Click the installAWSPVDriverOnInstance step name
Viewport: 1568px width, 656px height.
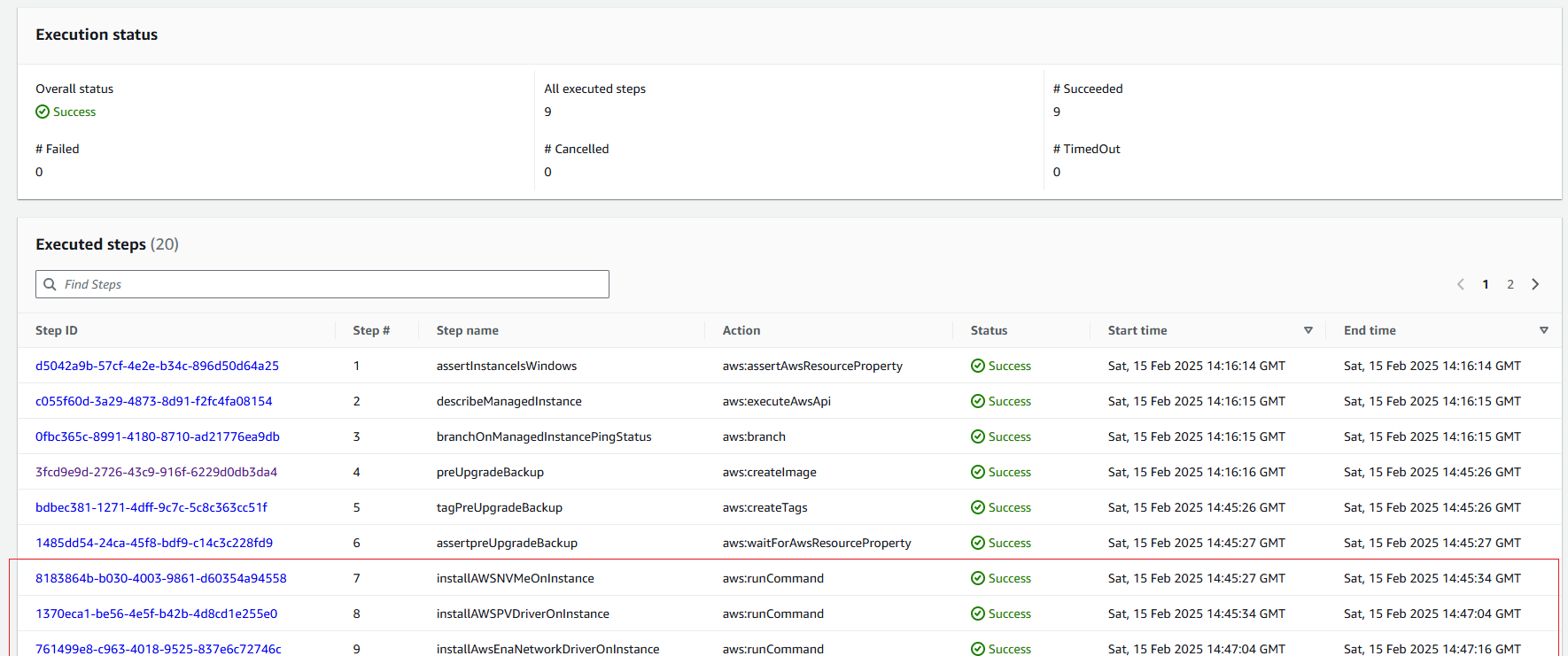pos(523,614)
